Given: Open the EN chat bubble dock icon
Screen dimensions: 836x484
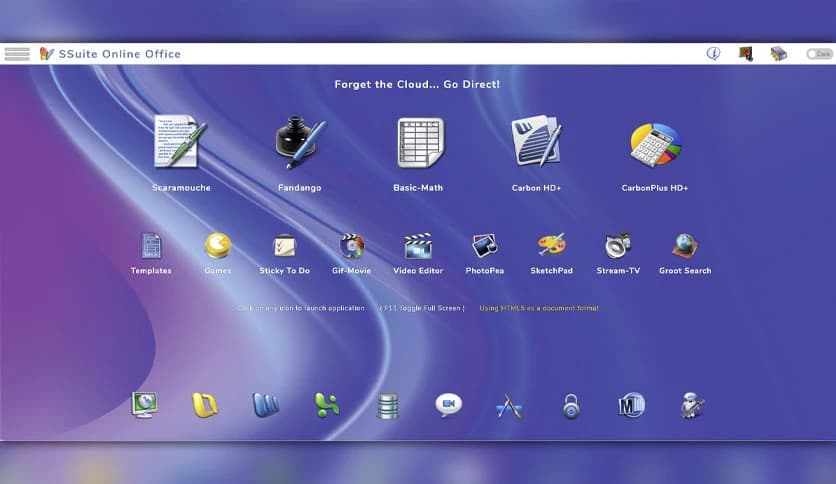Looking at the screenshot, I should pos(448,406).
